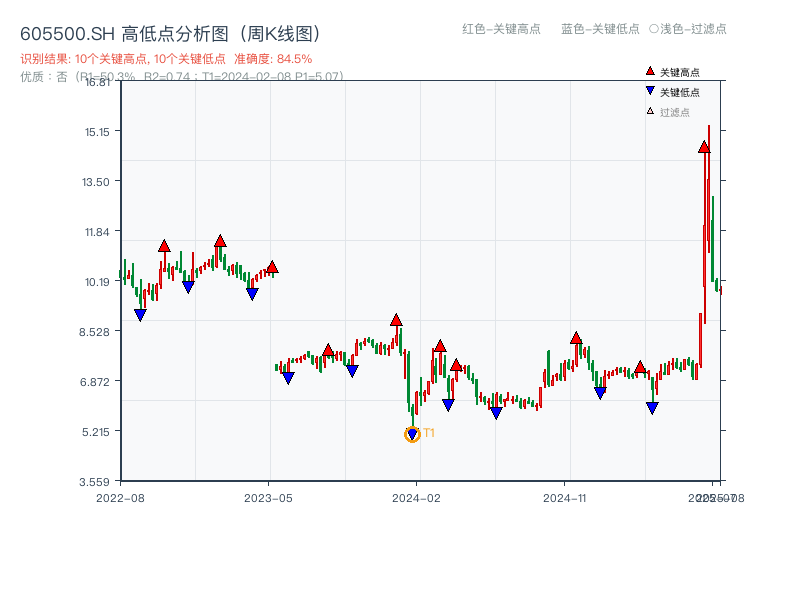The height and width of the screenshot is (600, 800).
Task: Click the blue triangle in the 关键低点 legend
Action: pyautogui.click(x=650, y=91)
